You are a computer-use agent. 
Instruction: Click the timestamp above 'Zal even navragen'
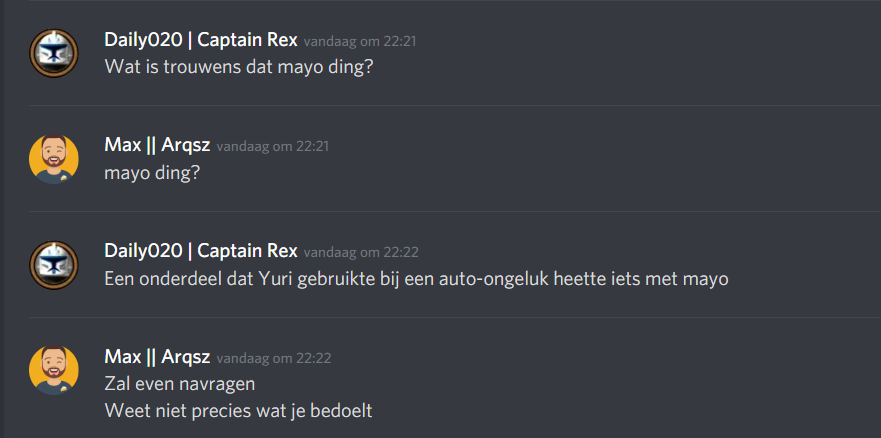point(273,358)
